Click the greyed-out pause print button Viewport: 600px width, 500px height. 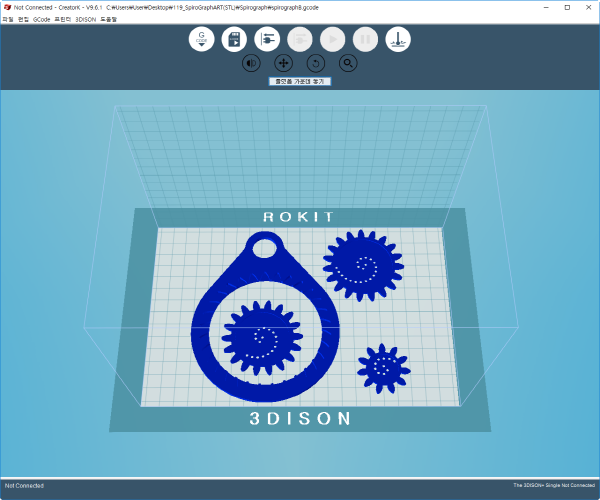[x=365, y=39]
